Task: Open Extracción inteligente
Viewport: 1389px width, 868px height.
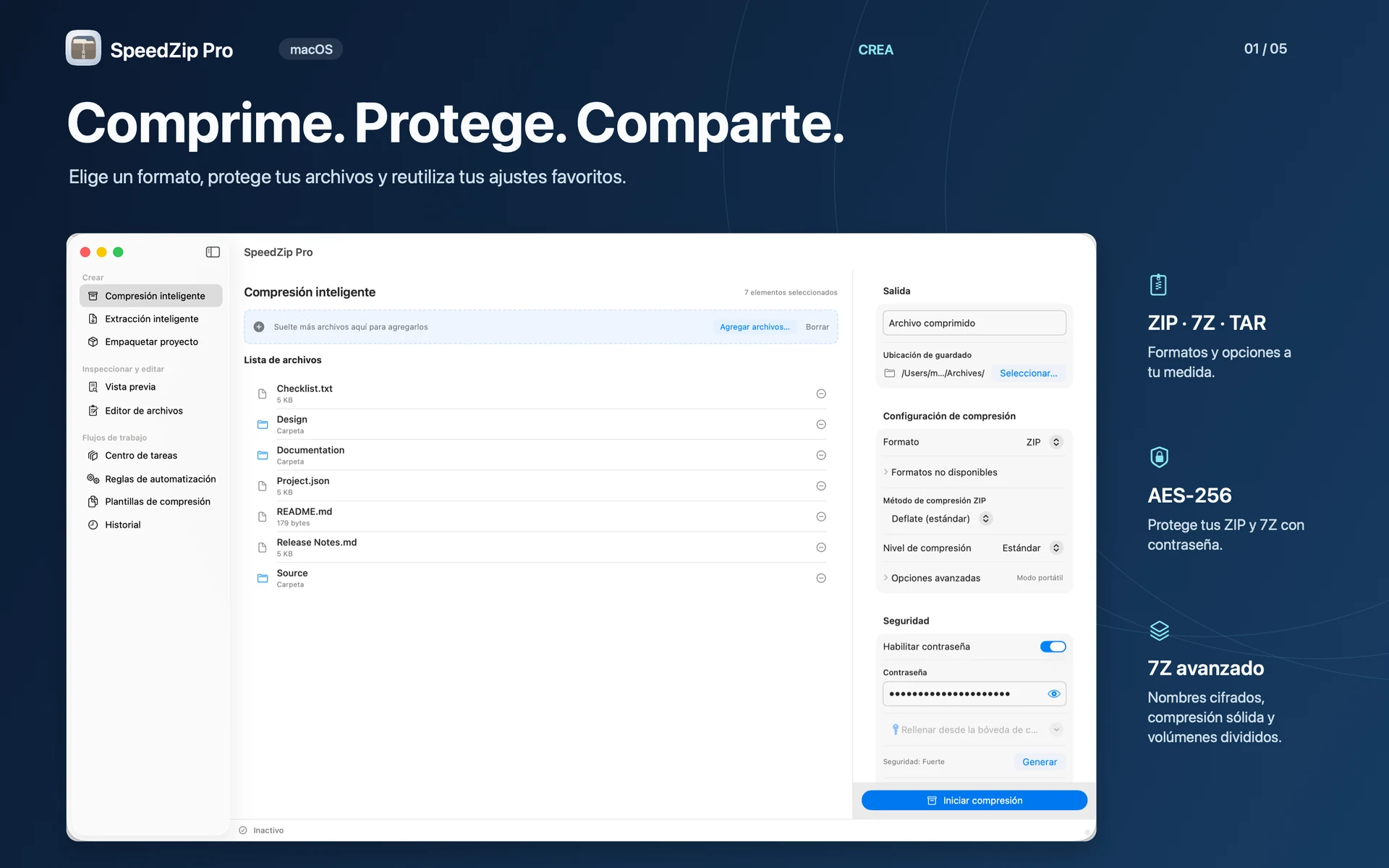Action: coord(150,319)
